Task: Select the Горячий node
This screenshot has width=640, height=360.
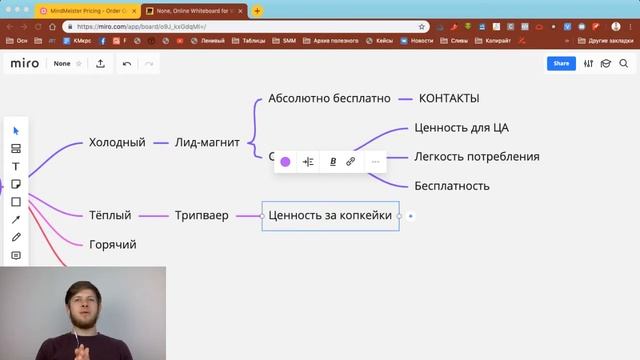Action: (x=113, y=244)
